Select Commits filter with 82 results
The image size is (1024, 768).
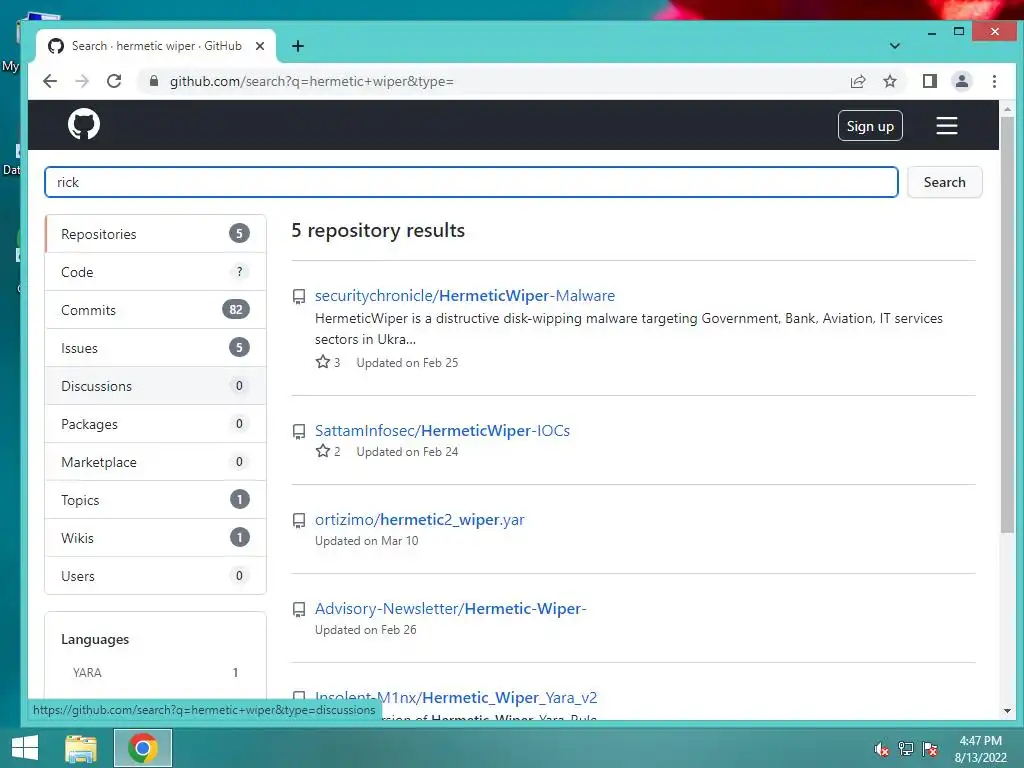155,310
